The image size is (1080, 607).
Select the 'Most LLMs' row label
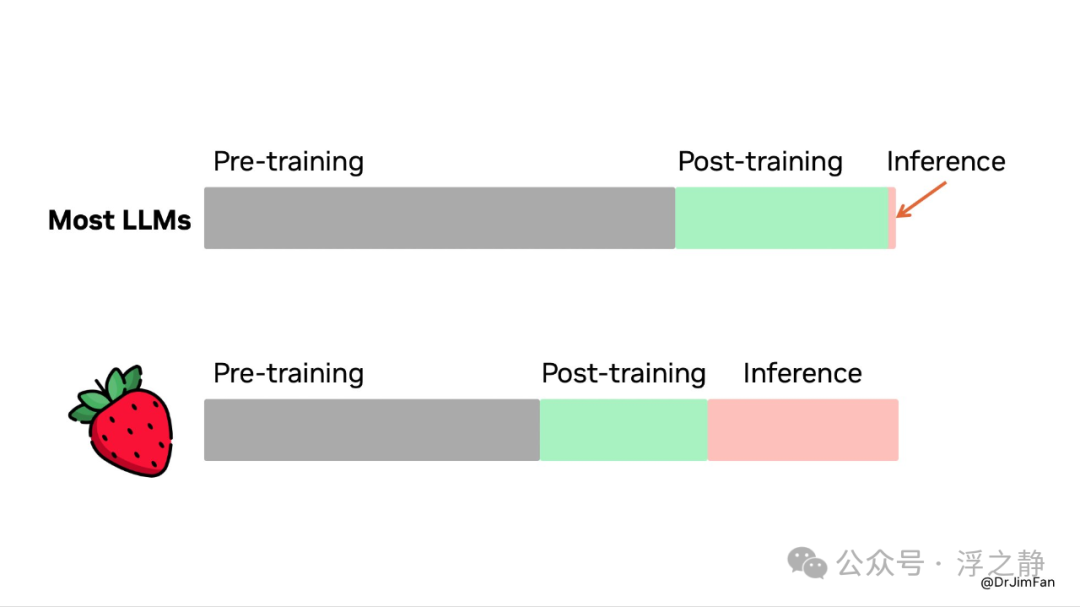[x=119, y=220]
